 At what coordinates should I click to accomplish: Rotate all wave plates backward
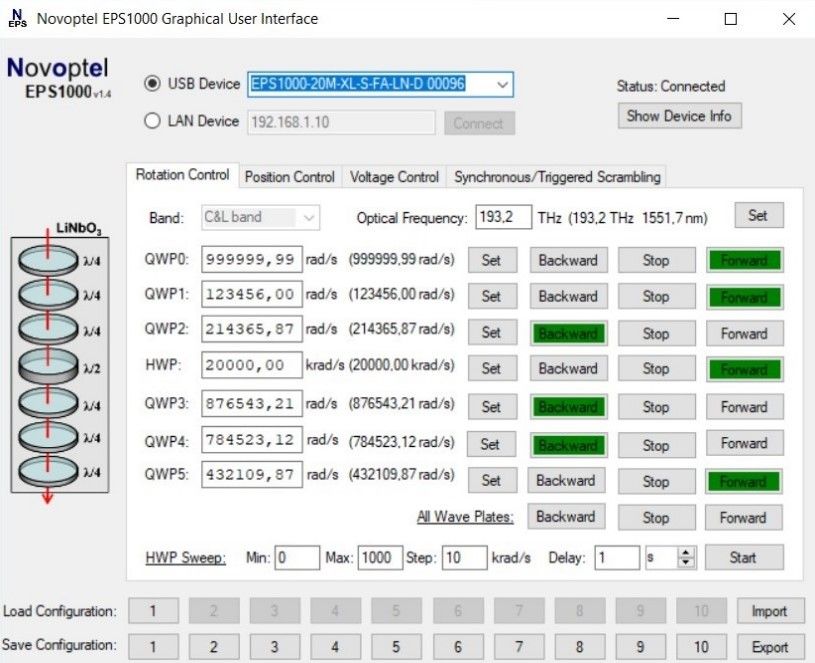click(x=566, y=517)
